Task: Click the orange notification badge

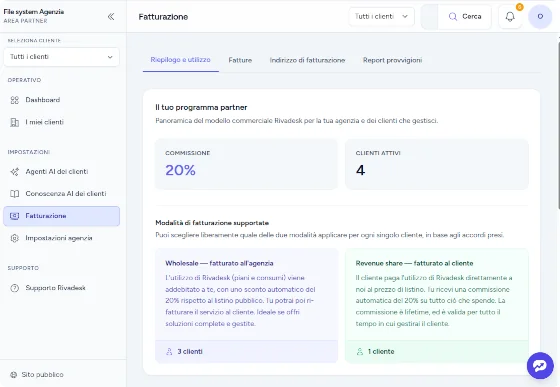Action: [x=520, y=7]
